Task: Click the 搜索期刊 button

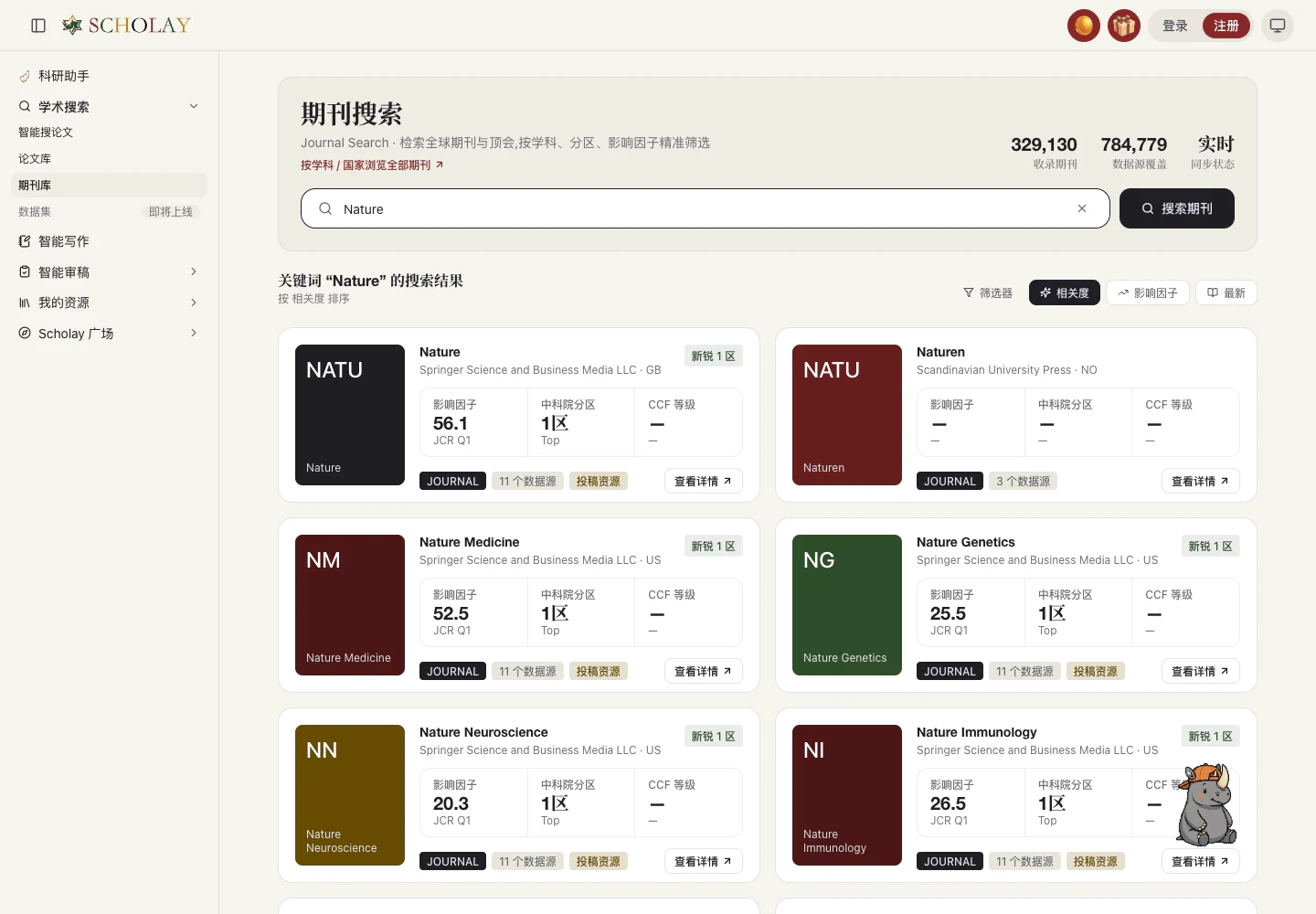Action: point(1177,208)
